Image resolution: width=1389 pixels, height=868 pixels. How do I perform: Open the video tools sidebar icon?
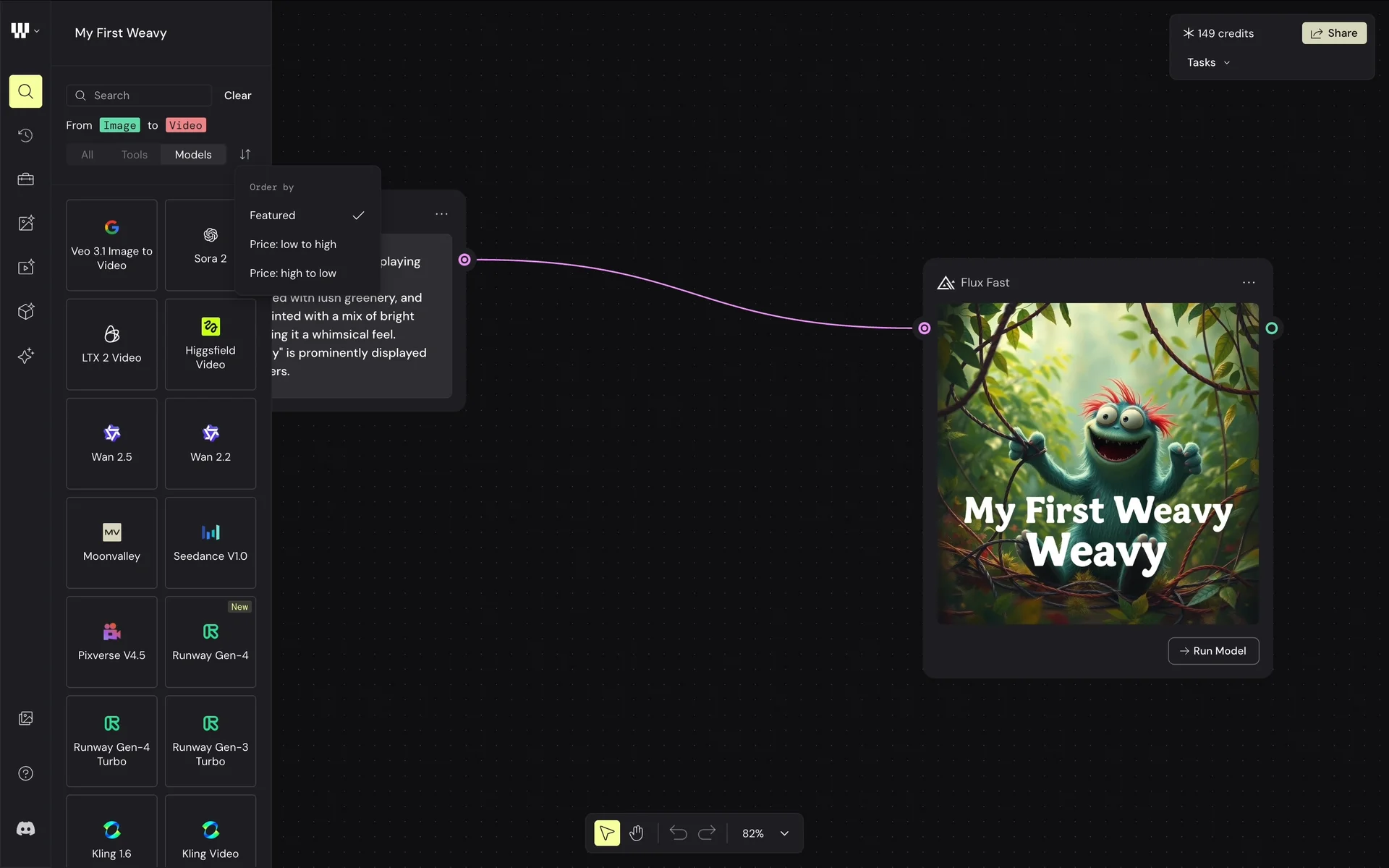coord(25,268)
